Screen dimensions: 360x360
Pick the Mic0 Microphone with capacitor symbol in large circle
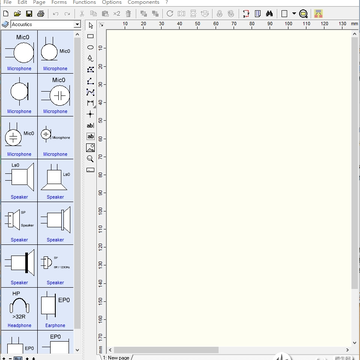55,95
